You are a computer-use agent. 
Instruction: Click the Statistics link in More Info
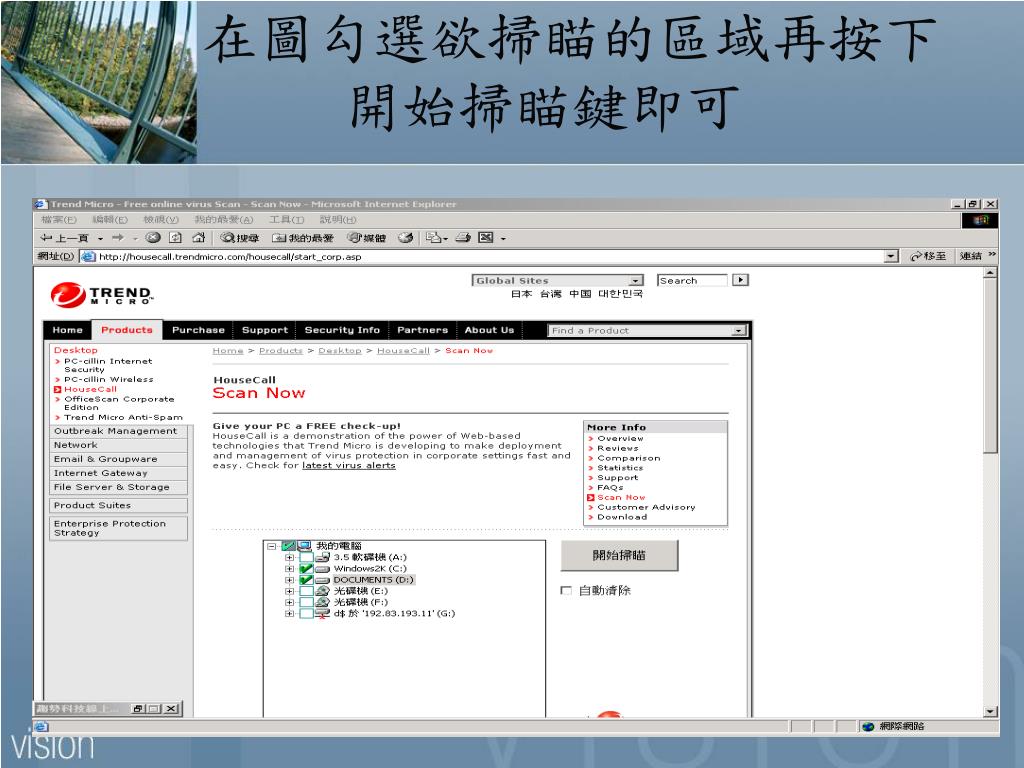620,468
